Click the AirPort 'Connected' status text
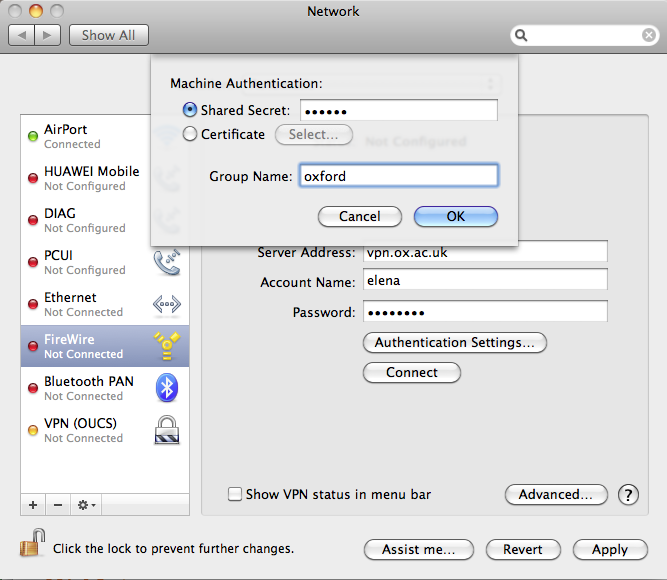Image resolution: width=667 pixels, height=580 pixels. (x=72, y=144)
